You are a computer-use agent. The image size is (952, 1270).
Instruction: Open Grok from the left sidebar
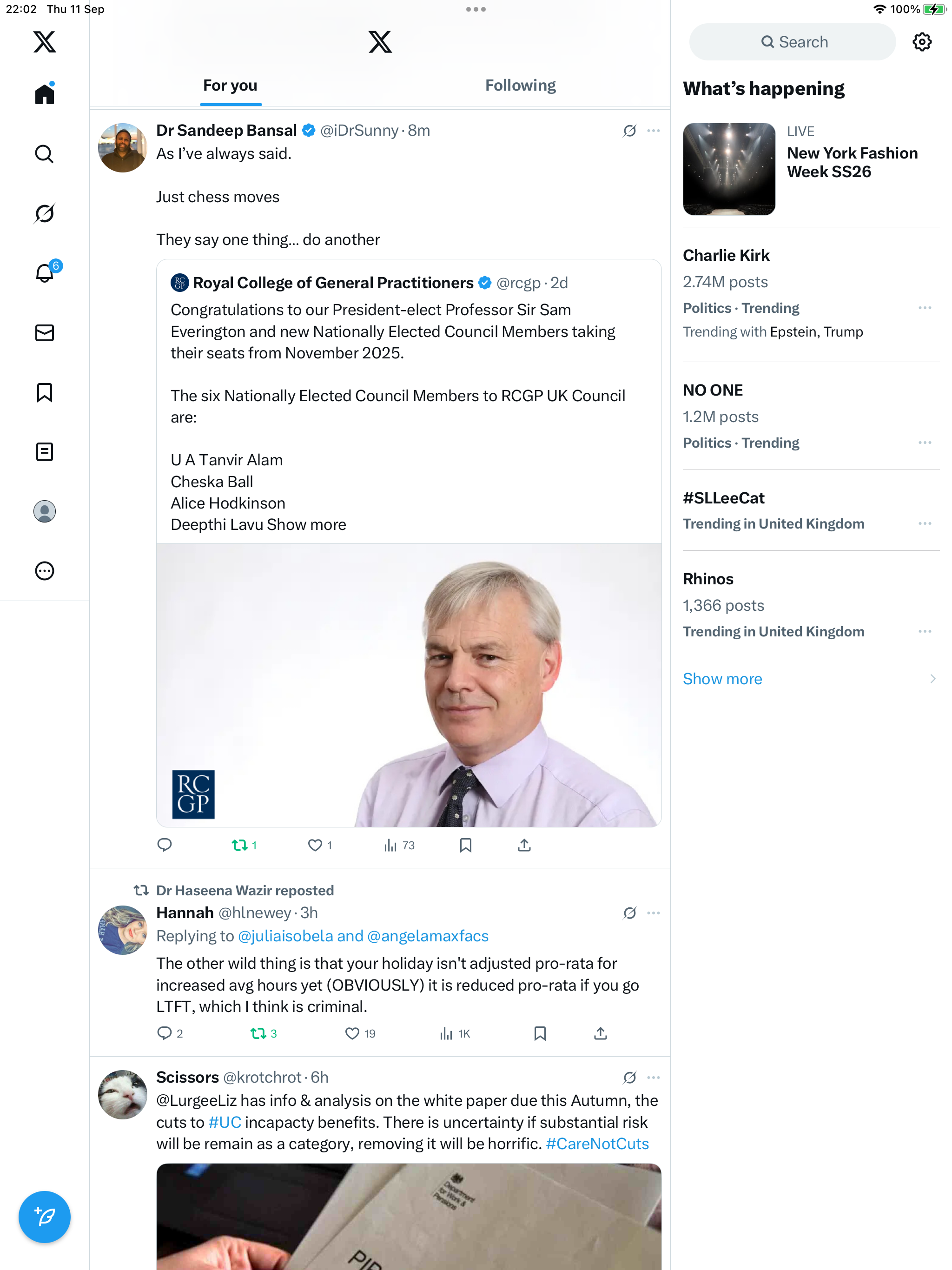pyautogui.click(x=44, y=213)
